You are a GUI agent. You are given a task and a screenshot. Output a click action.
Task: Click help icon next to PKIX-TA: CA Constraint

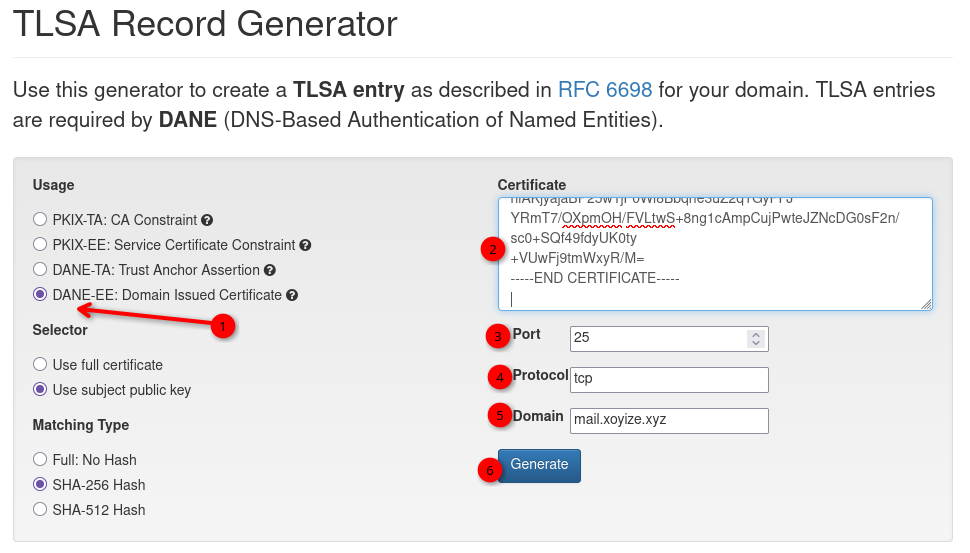point(207,220)
